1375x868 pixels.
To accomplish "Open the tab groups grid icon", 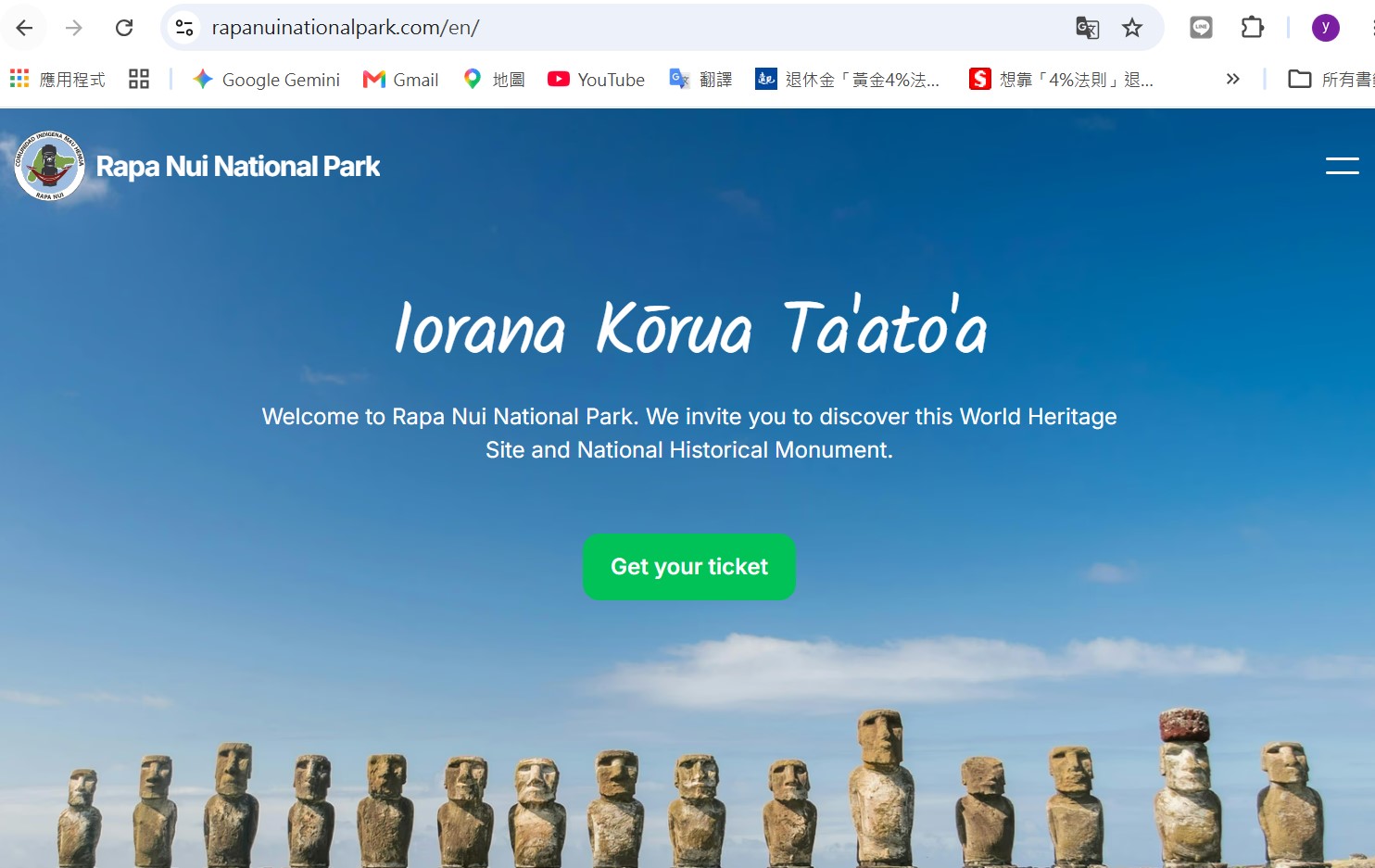I will [x=139, y=80].
